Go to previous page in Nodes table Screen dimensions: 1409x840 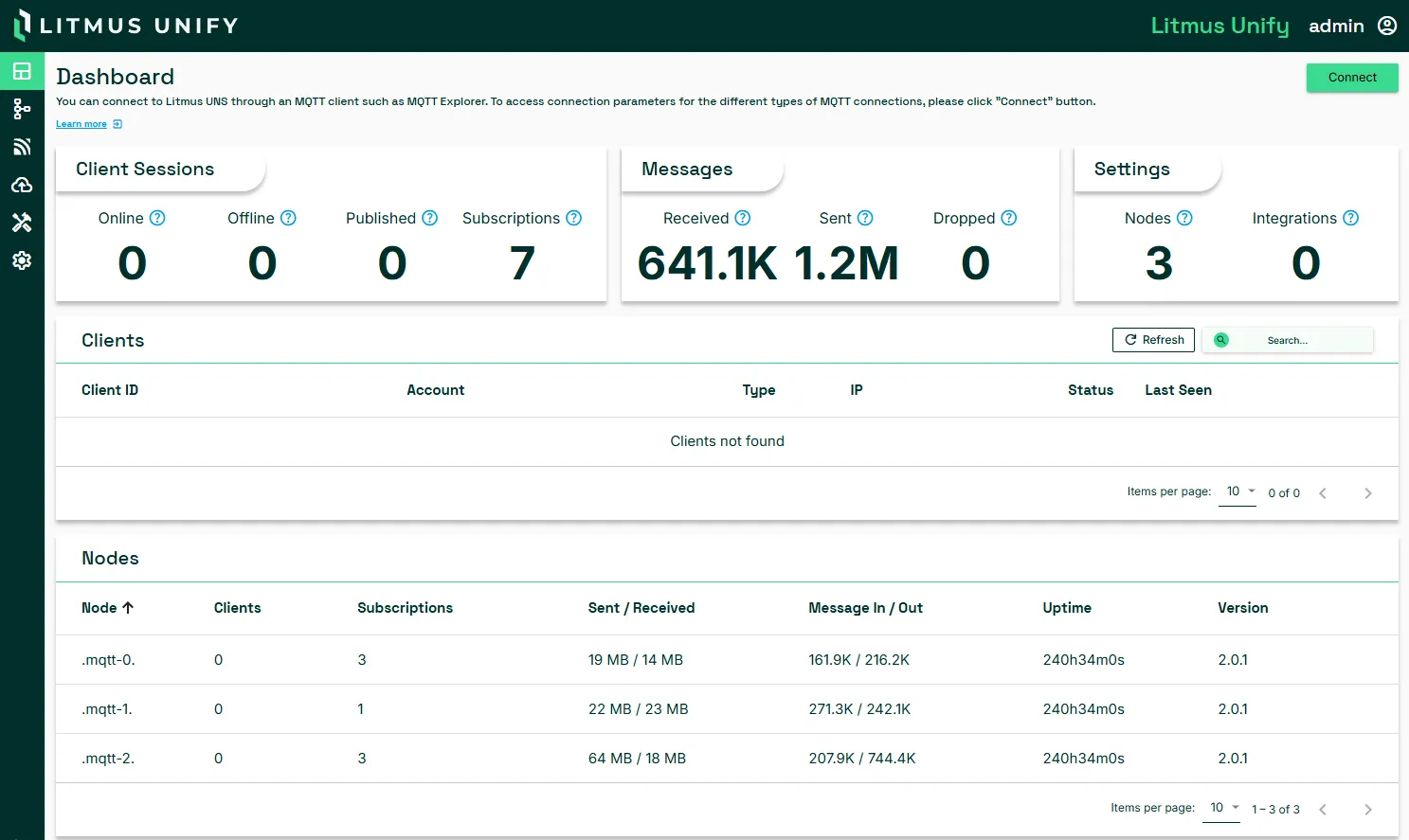pyautogui.click(x=1323, y=810)
